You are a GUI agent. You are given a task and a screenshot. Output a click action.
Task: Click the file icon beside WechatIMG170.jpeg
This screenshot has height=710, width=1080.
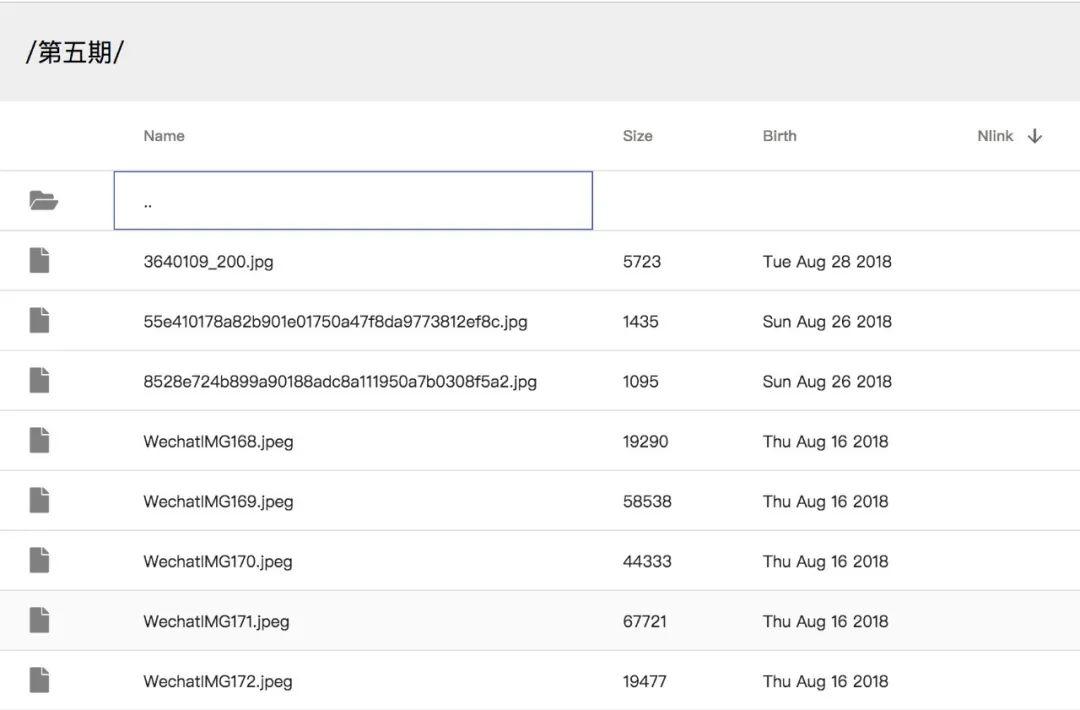tap(39, 561)
